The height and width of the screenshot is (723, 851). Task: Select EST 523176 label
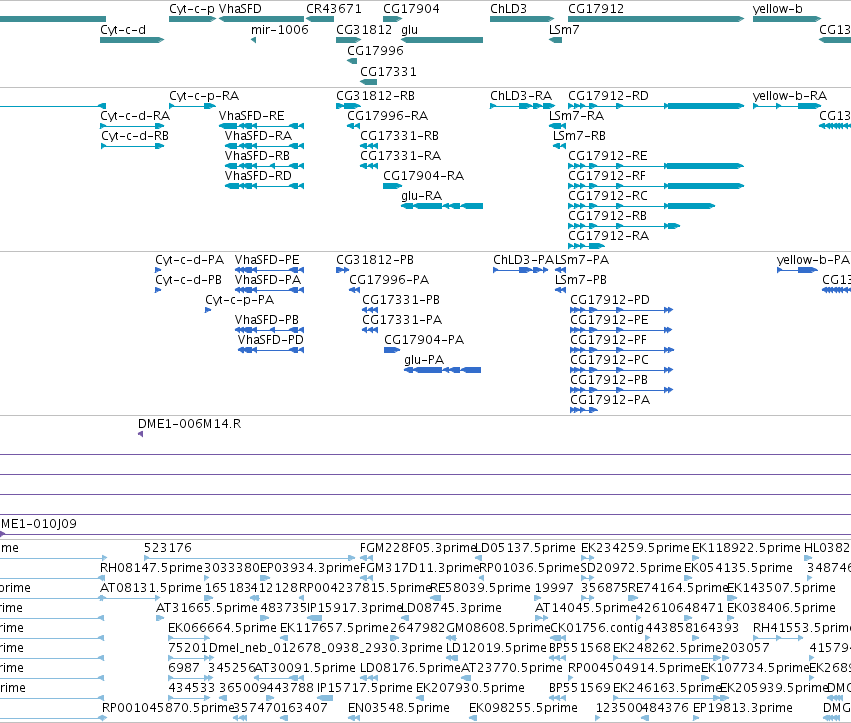point(168,548)
